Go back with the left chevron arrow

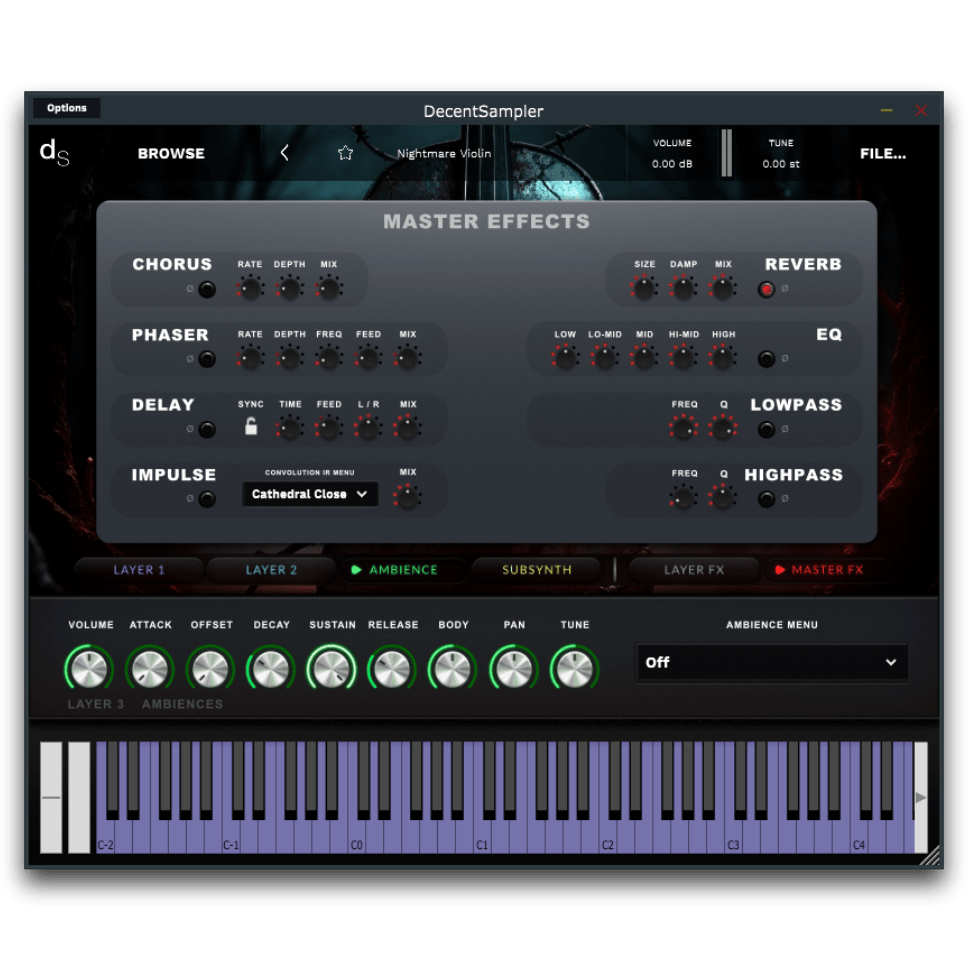click(x=285, y=153)
